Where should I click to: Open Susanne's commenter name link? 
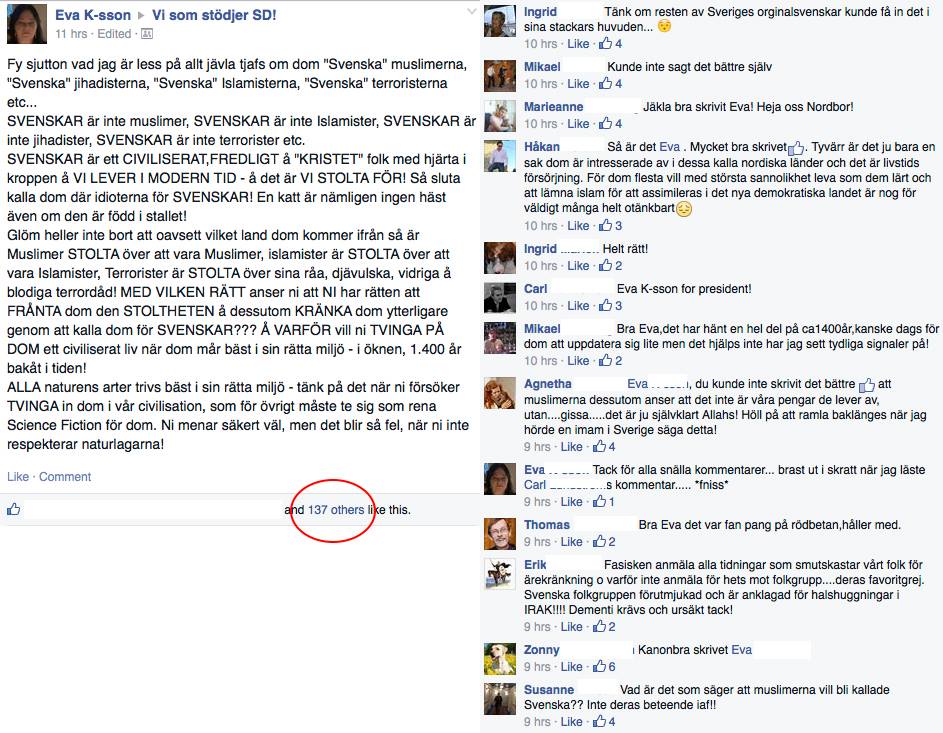tap(548, 690)
